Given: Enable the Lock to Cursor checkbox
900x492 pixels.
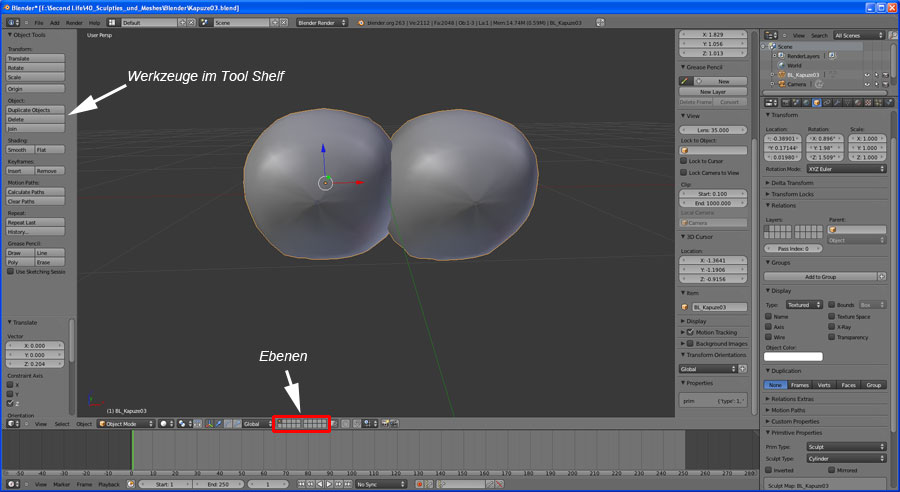Looking at the screenshot, I should coord(684,160).
